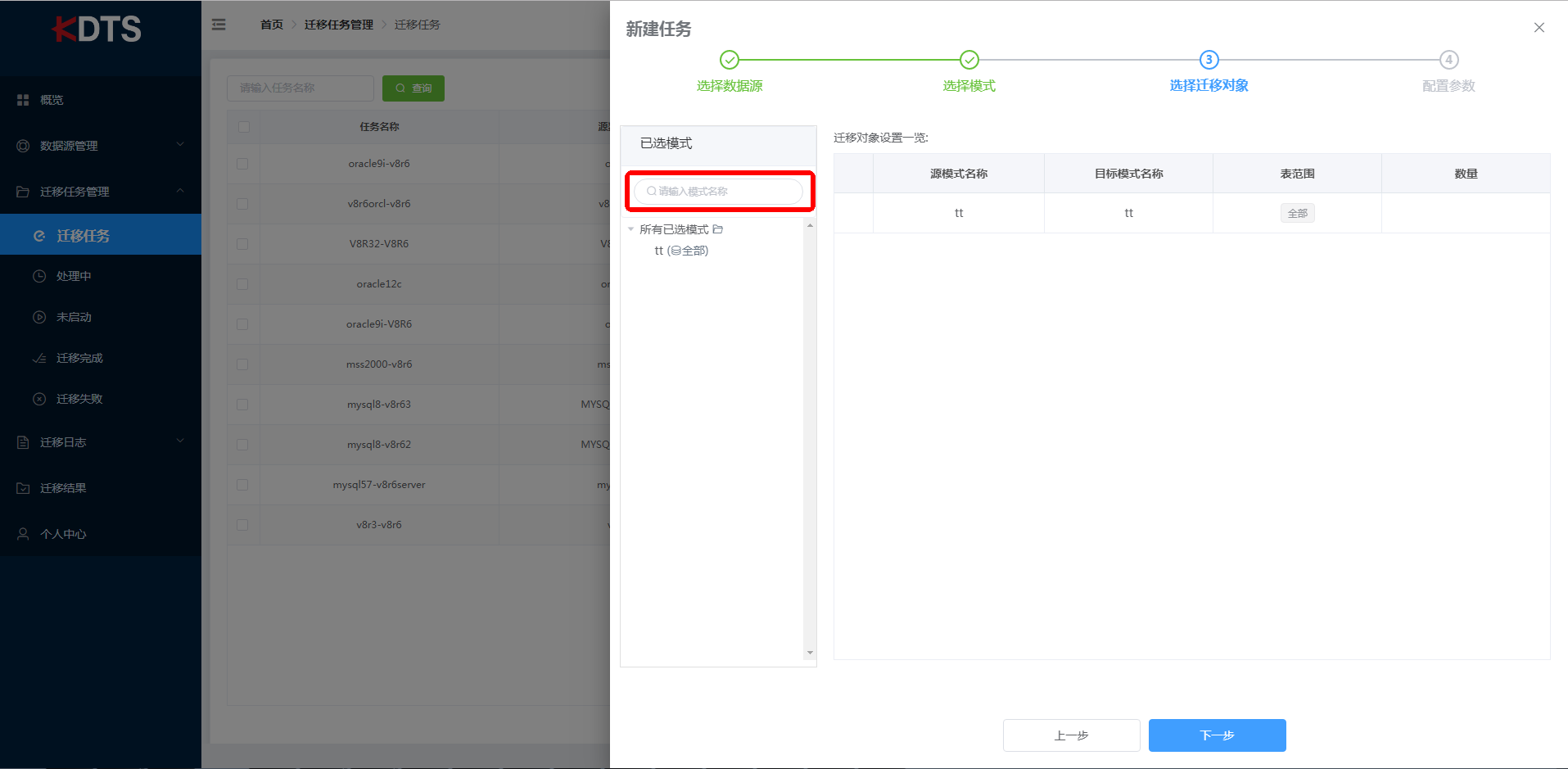Check the v8r6orcl-v8r6 row checkbox
1568x769 pixels.
click(242, 204)
